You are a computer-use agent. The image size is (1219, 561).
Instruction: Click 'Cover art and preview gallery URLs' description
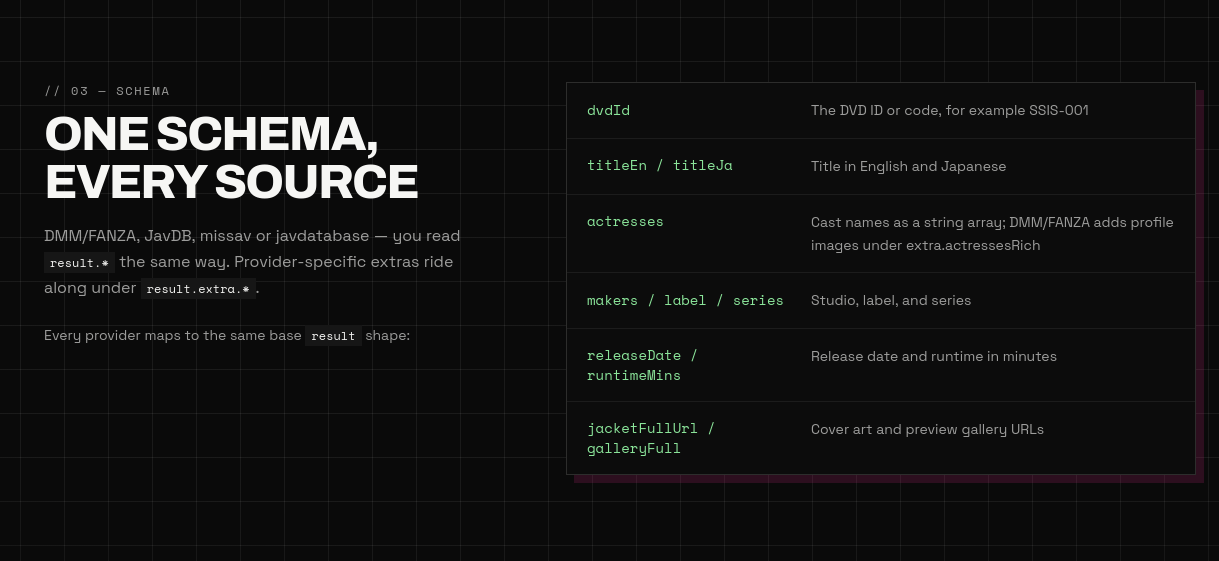click(x=927, y=429)
